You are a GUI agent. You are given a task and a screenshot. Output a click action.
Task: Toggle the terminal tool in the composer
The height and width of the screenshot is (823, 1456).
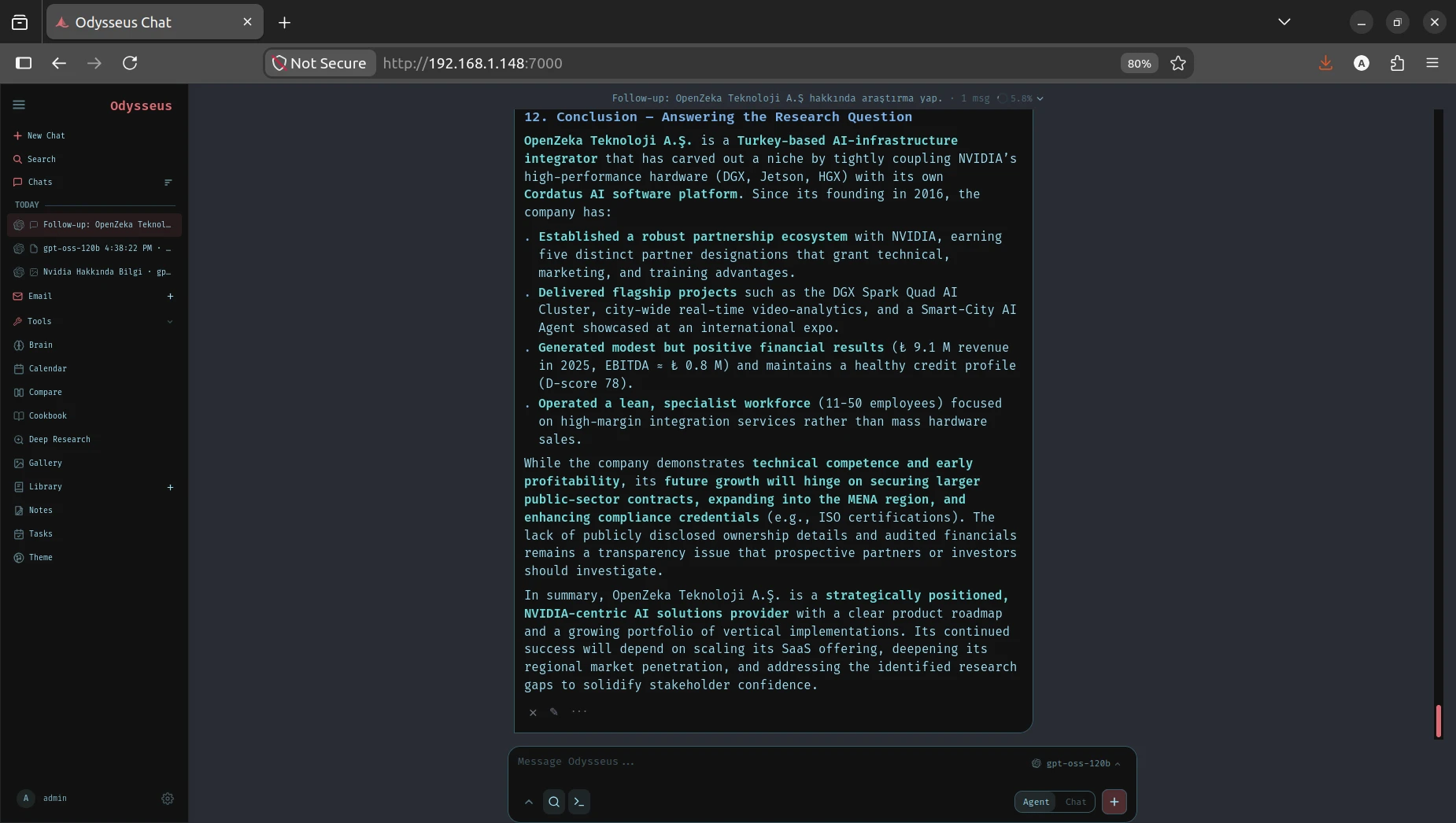tap(579, 803)
